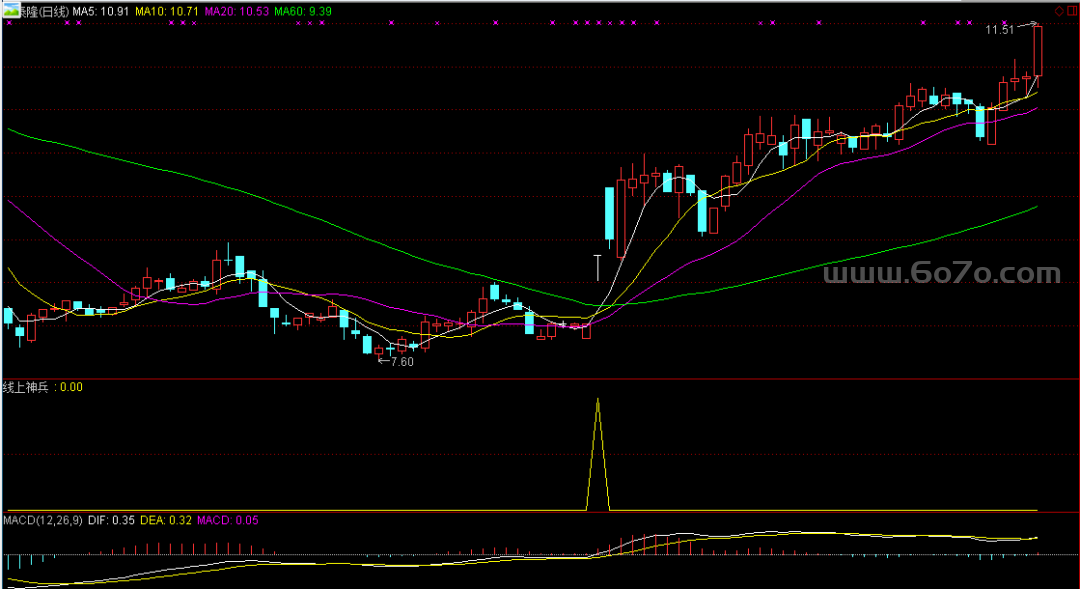Click the lone white candlestick before the gap up
The height and width of the screenshot is (589, 1080).
[597, 267]
